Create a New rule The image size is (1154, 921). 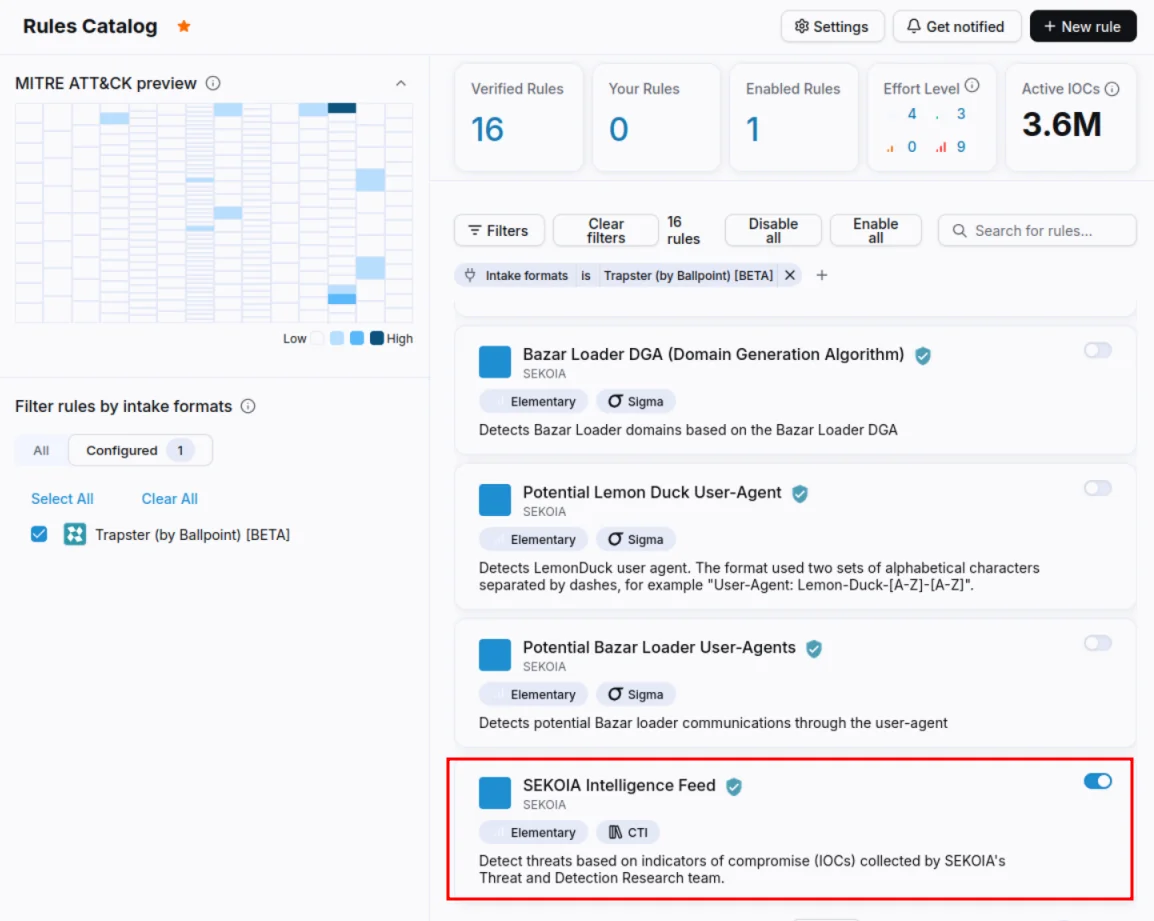[1082, 27]
